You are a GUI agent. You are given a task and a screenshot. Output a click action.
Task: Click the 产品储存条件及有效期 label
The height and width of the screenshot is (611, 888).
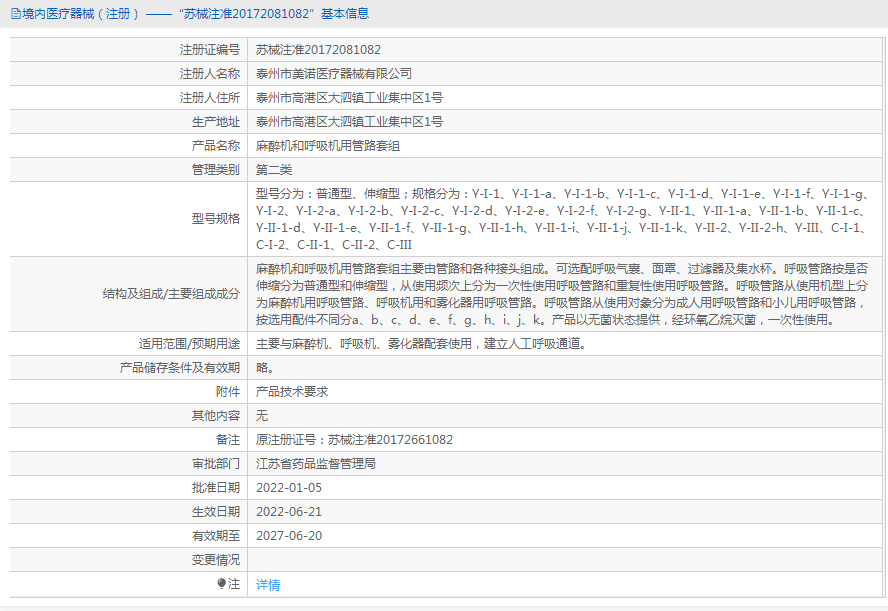point(180,368)
